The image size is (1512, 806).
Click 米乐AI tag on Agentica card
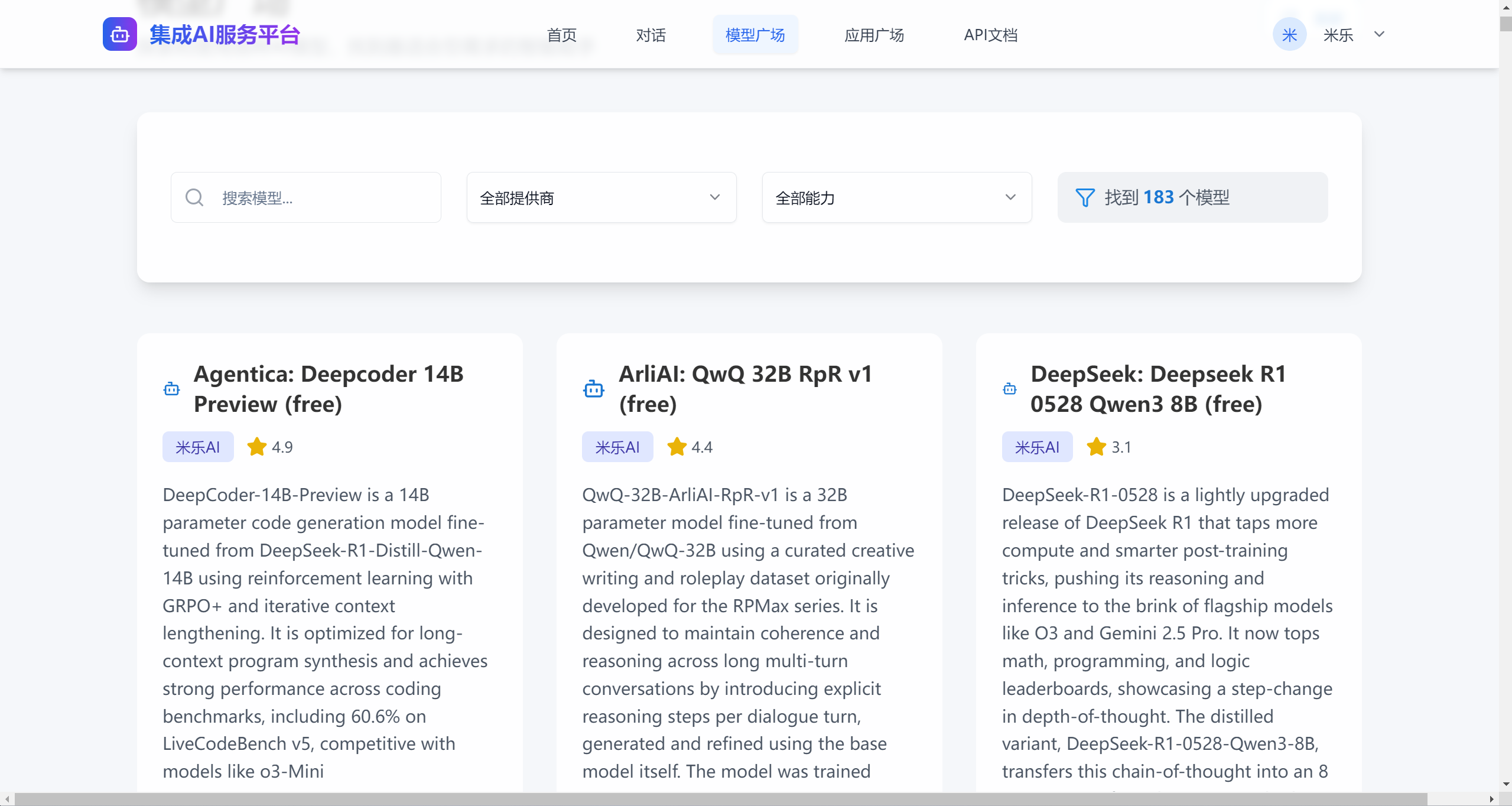[x=198, y=447]
